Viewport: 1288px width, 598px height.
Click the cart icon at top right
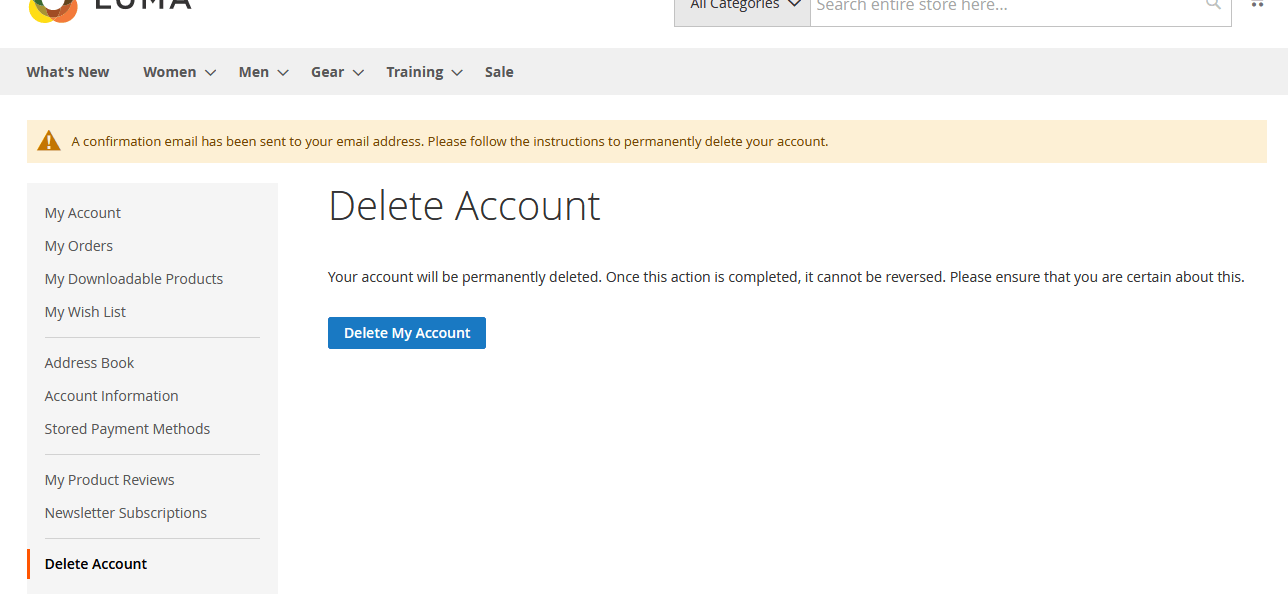coord(1256,5)
